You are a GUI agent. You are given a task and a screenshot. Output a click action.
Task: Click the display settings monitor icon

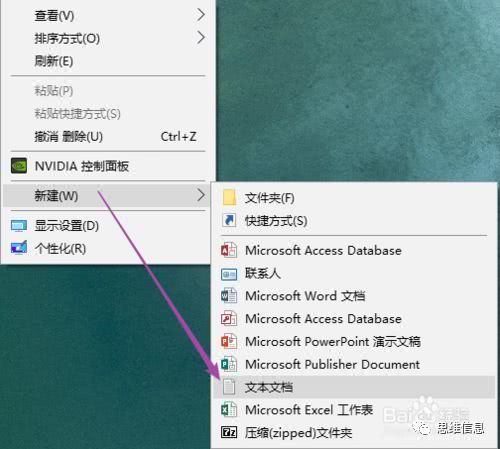tap(19, 226)
